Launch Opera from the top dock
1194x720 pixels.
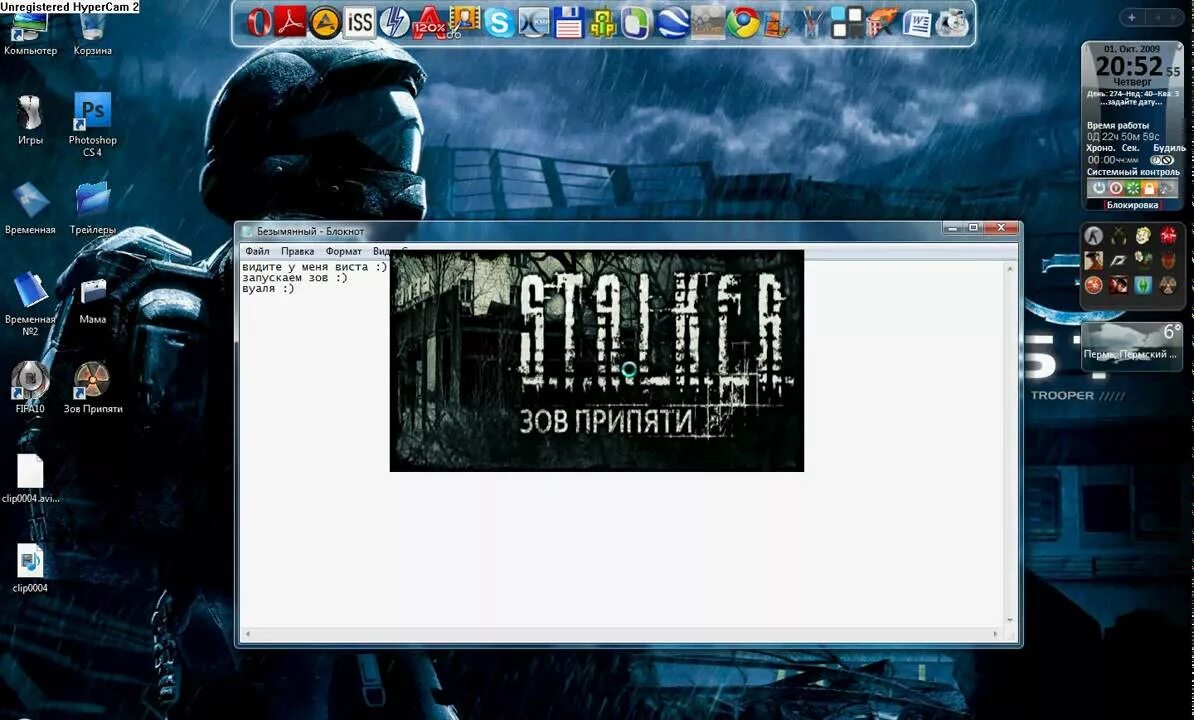pyautogui.click(x=259, y=23)
